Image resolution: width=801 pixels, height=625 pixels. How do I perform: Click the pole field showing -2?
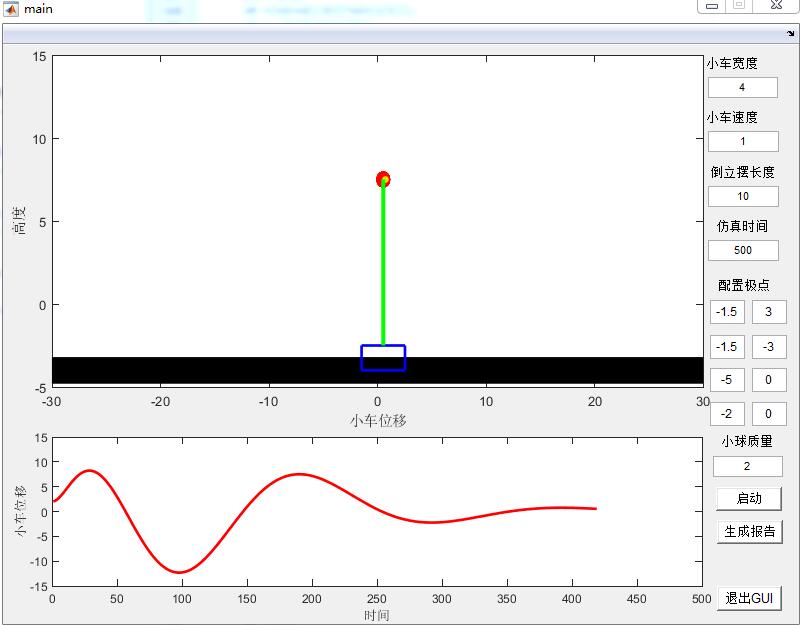point(727,414)
